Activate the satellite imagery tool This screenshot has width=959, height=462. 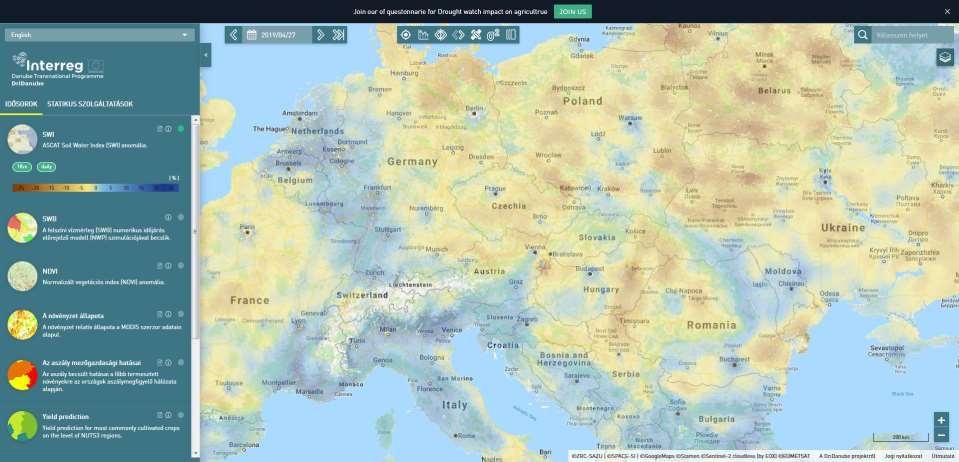point(476,35)
